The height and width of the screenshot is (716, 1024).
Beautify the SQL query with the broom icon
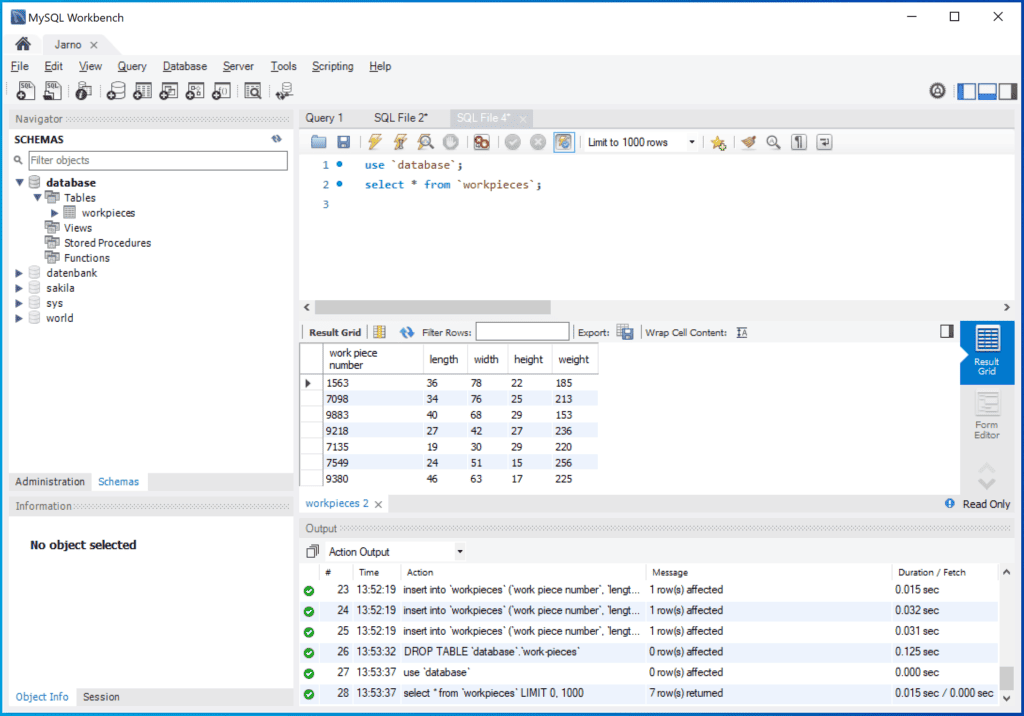[748, 141]
